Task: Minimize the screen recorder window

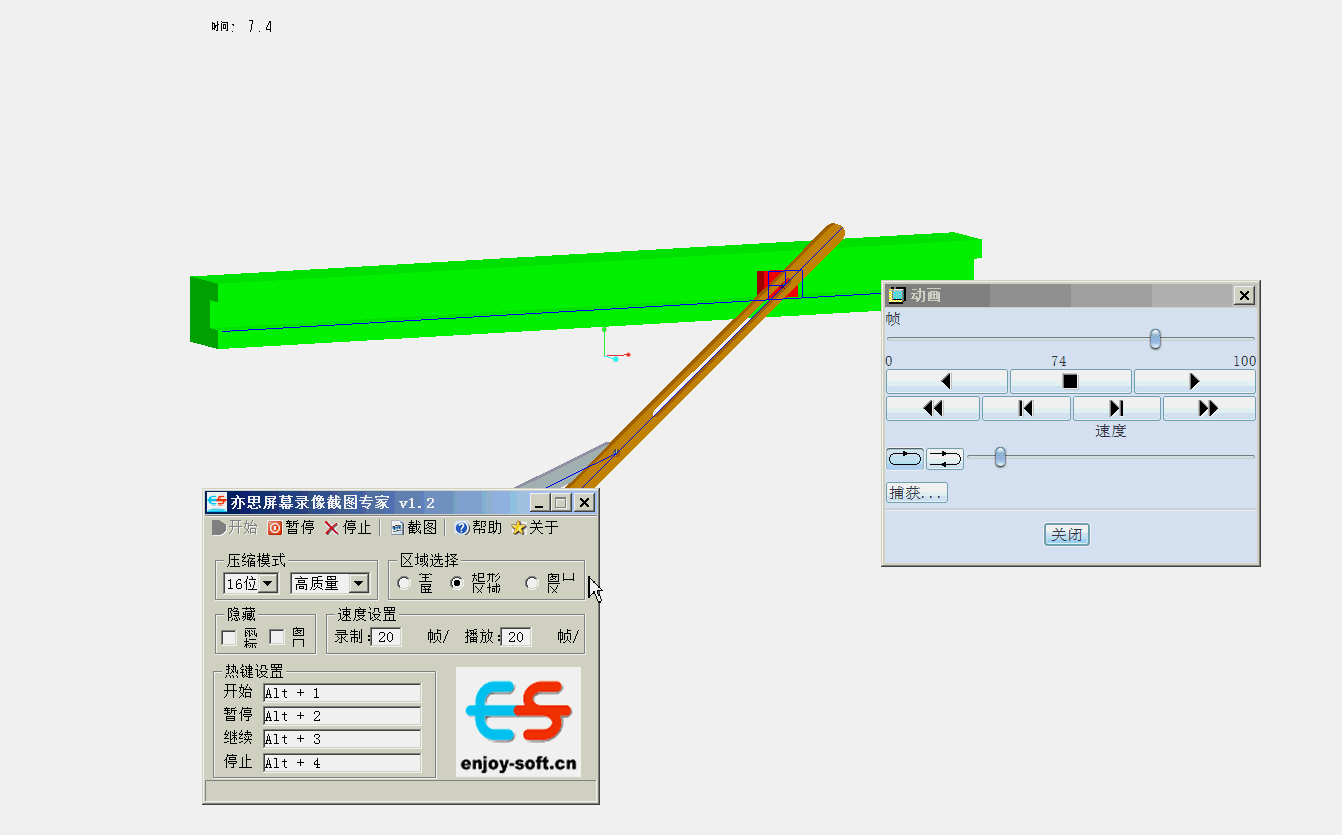Action: [x=539, y=502]
